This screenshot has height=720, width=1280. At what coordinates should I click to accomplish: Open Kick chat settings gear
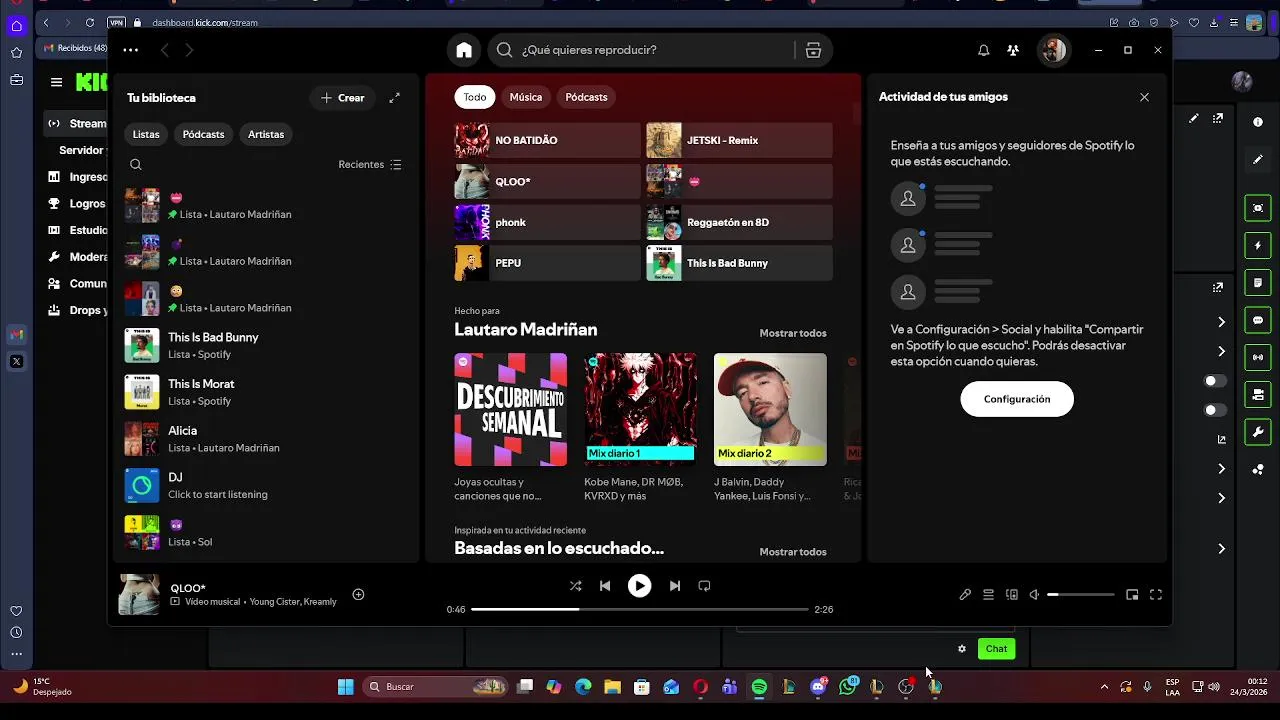point(962,649)
